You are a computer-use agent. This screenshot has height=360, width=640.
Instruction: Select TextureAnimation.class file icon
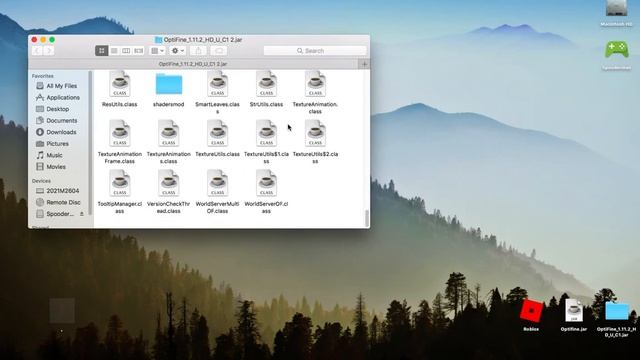pyautogui.click(x=316, y=84)
